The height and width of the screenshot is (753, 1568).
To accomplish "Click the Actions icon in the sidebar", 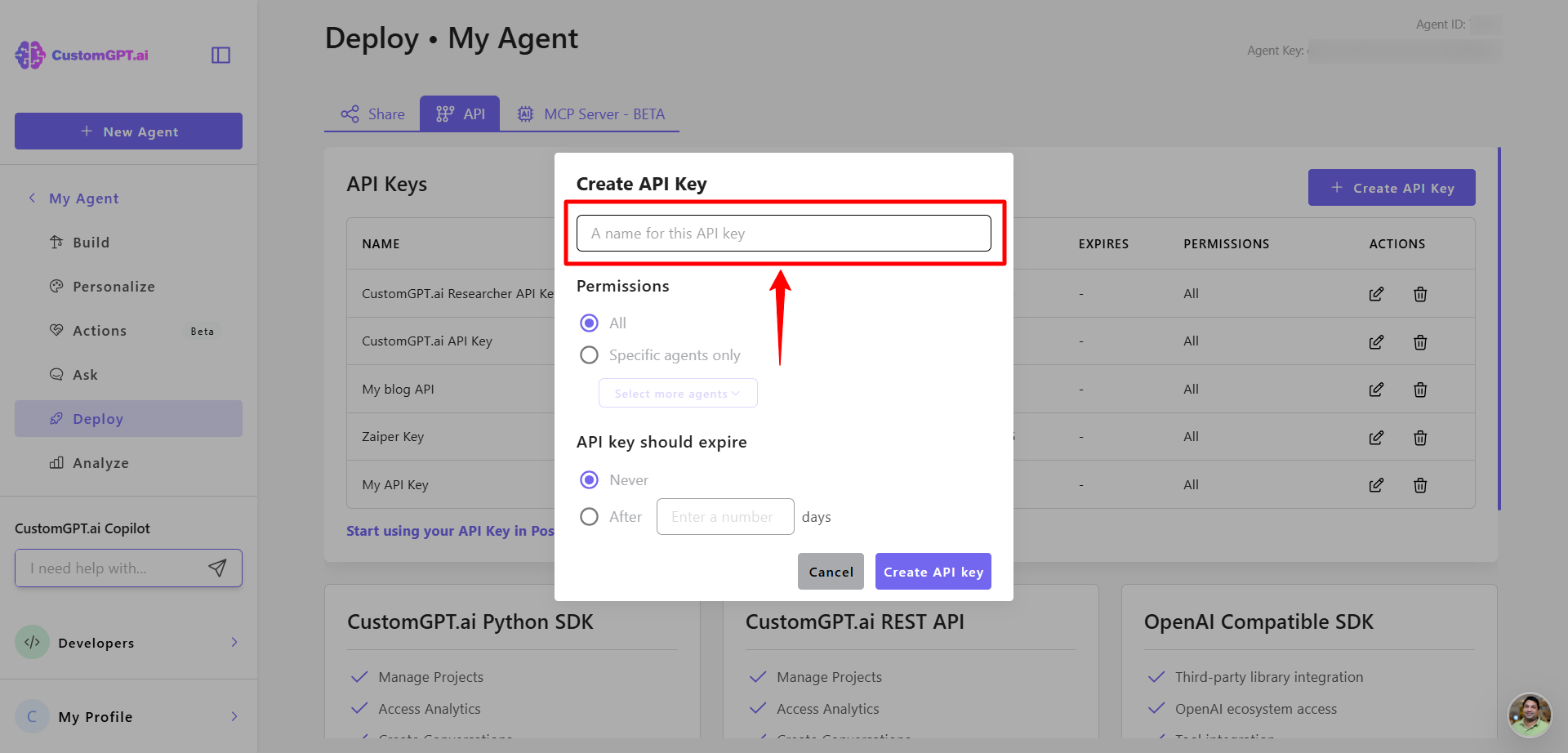I will (x=56, y=330).
